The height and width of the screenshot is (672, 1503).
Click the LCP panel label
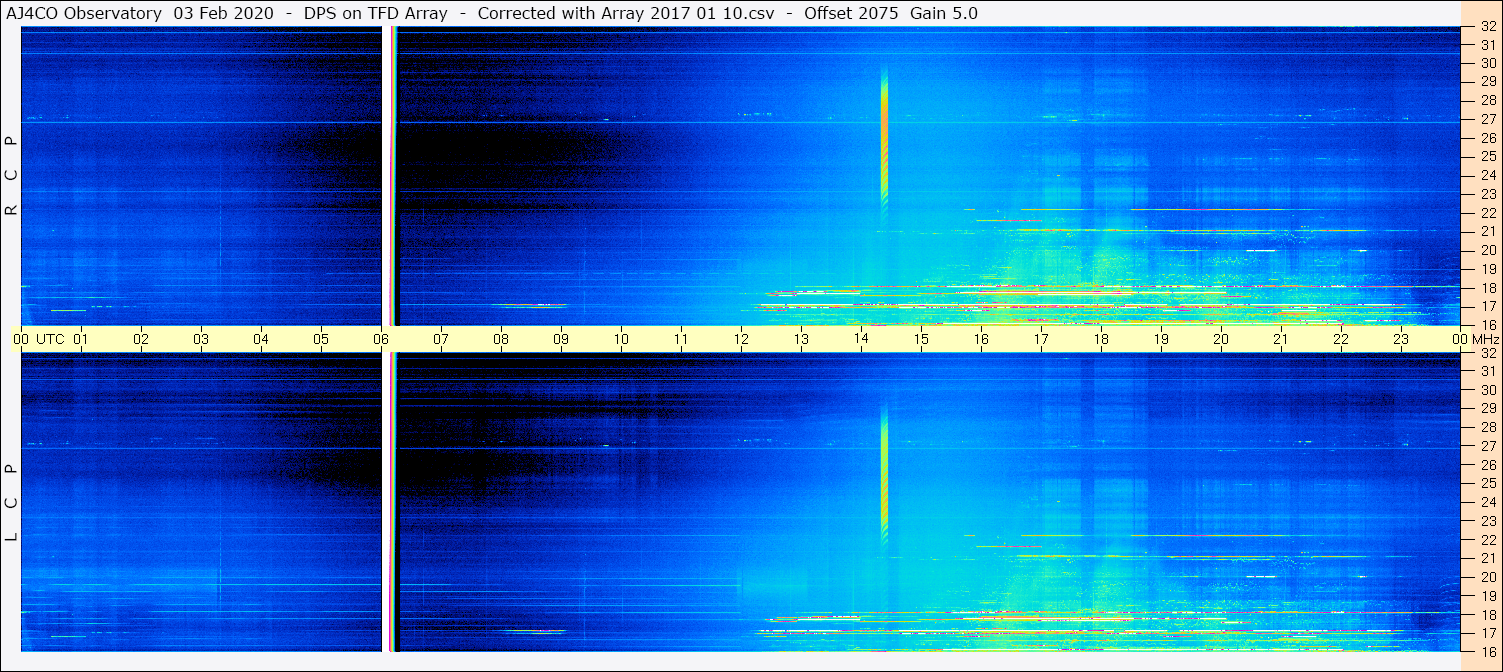(11, 502)
